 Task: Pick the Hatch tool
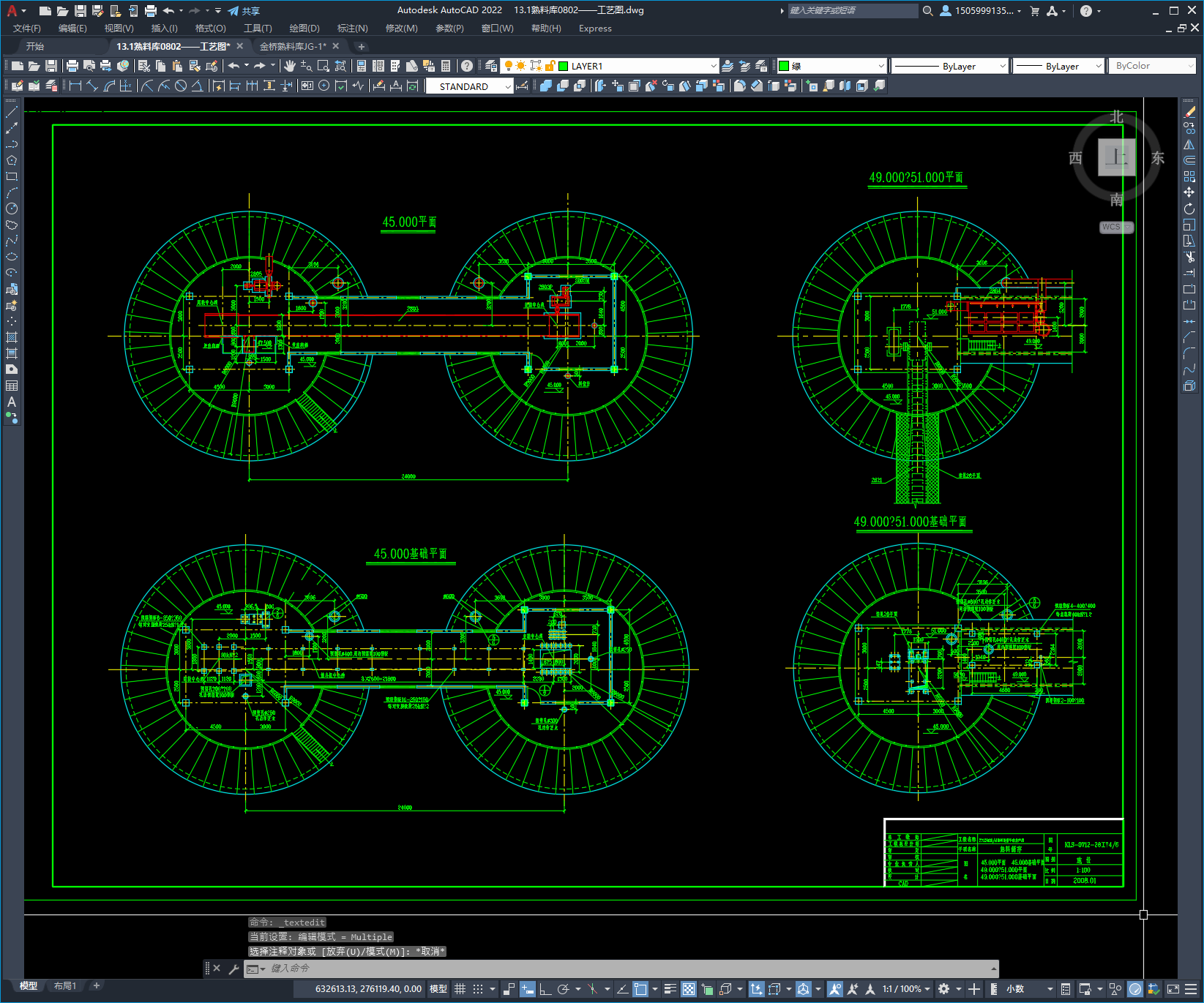[12, 337]
